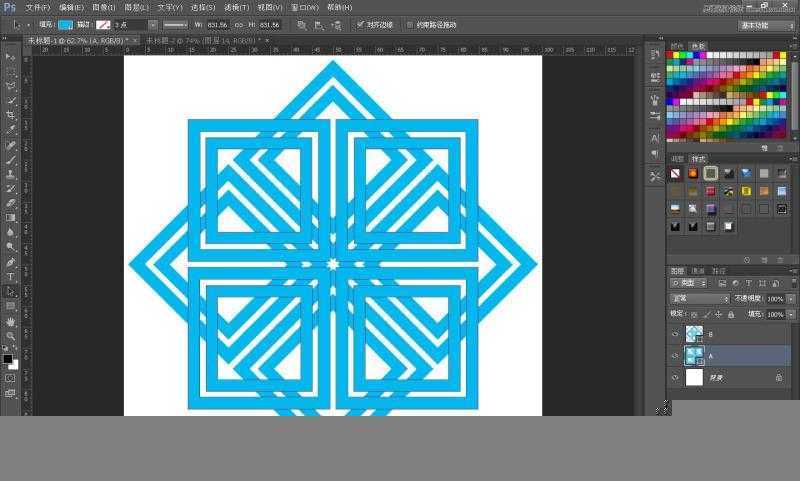The width and height of the screenshot is (800, 481).
Task: Select the Pen tool
Action: [x=10, y=262]
